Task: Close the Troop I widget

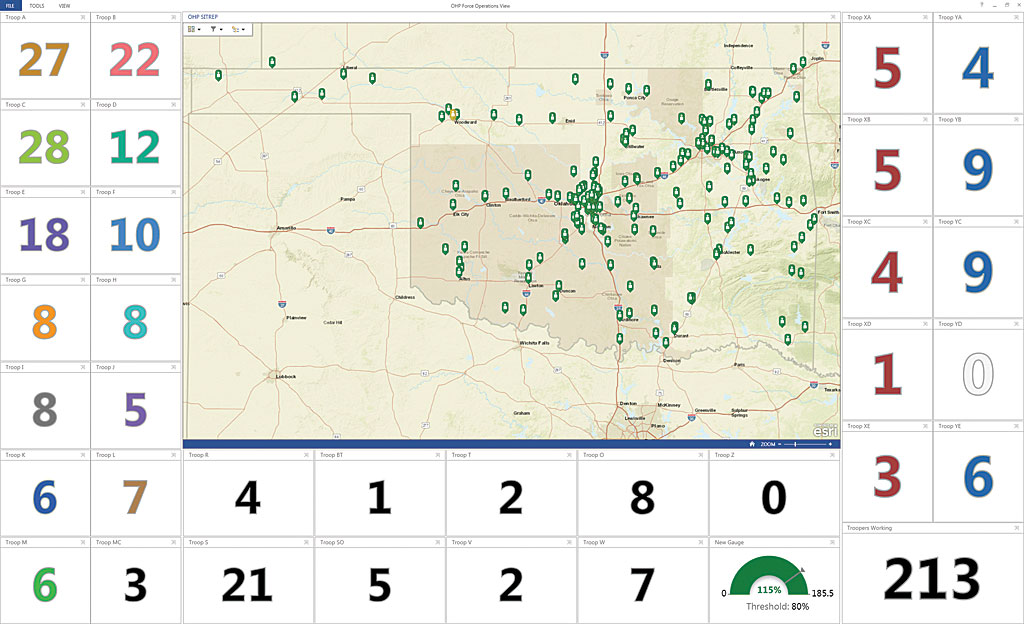Action: [83, 367]
